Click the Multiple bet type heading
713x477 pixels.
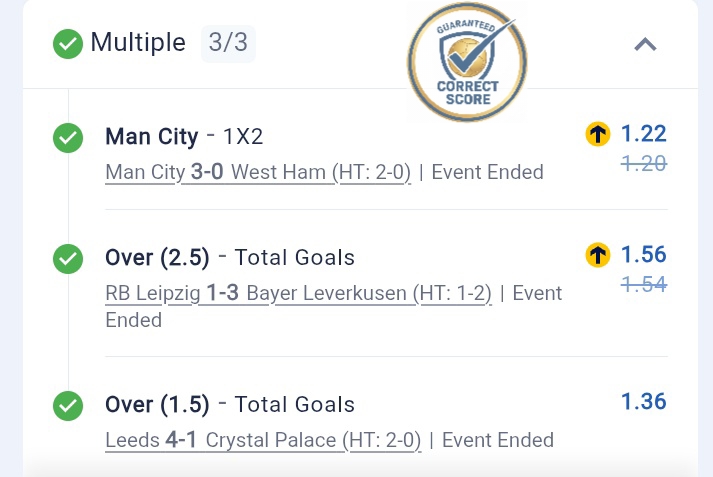click(x=138, y=43)
